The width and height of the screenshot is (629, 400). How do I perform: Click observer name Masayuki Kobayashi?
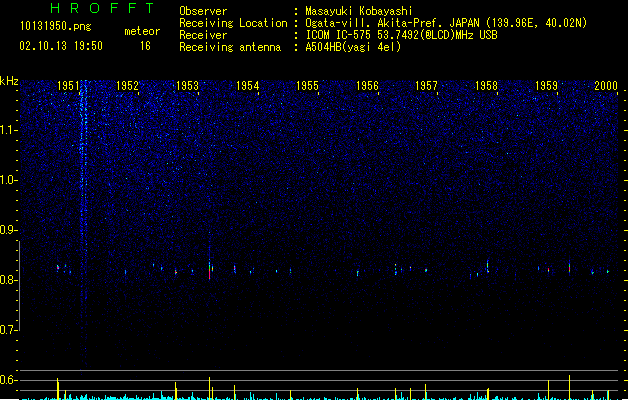coord(359,11)
